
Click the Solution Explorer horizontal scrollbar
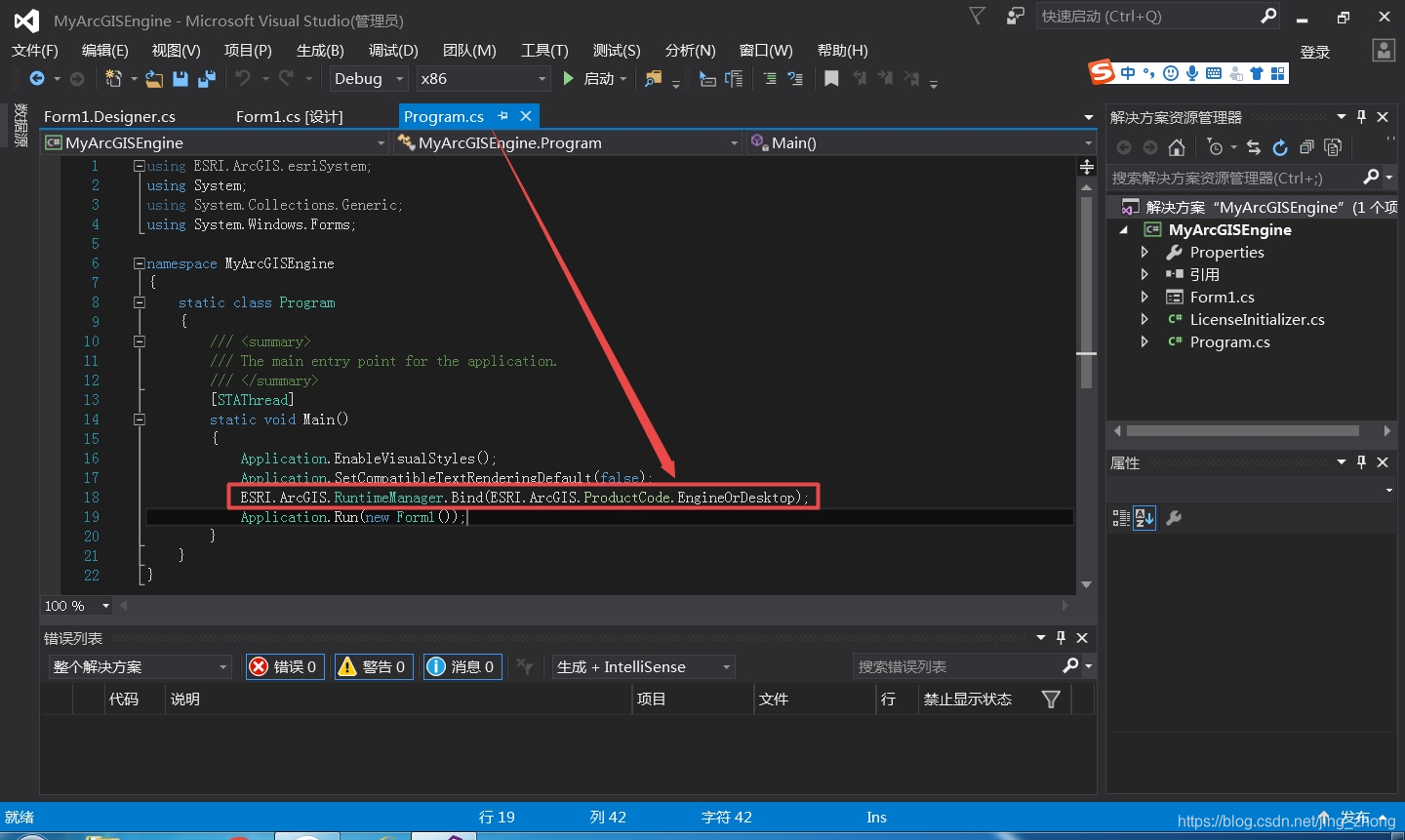tap(1242, 430)
